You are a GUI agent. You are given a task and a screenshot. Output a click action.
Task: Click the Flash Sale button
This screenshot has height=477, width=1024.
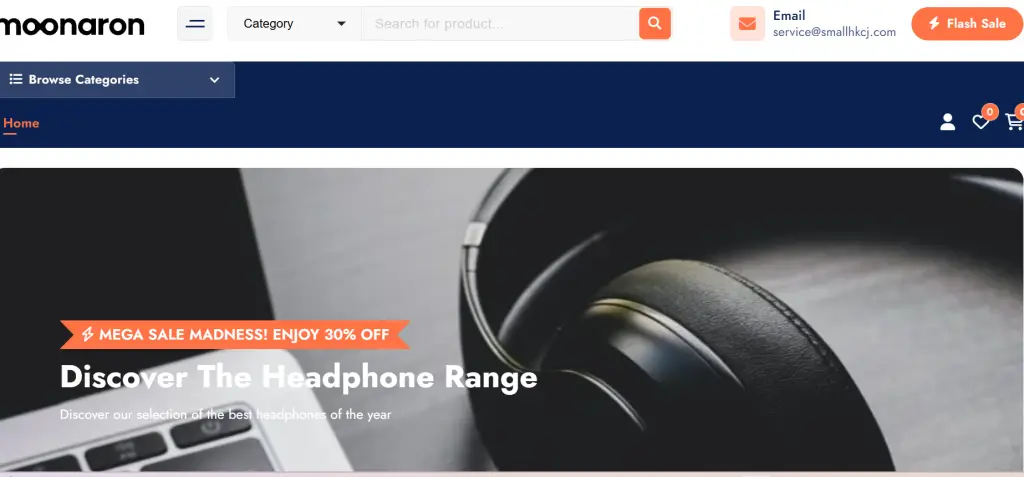(967, 24)
